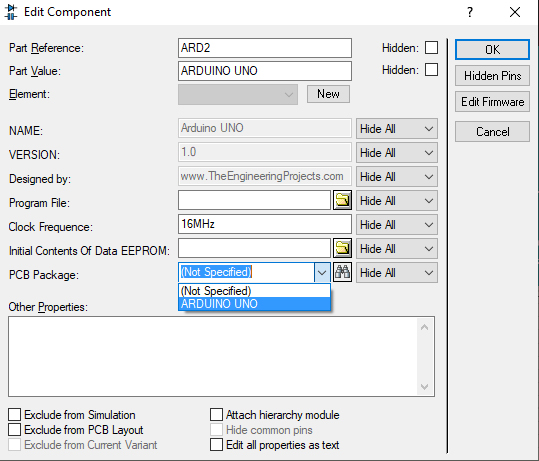The height and width of the screenshot is (461, 539).
Task: Open Hide All dropdown for Clock Frequence
Action: pos(397,224)
